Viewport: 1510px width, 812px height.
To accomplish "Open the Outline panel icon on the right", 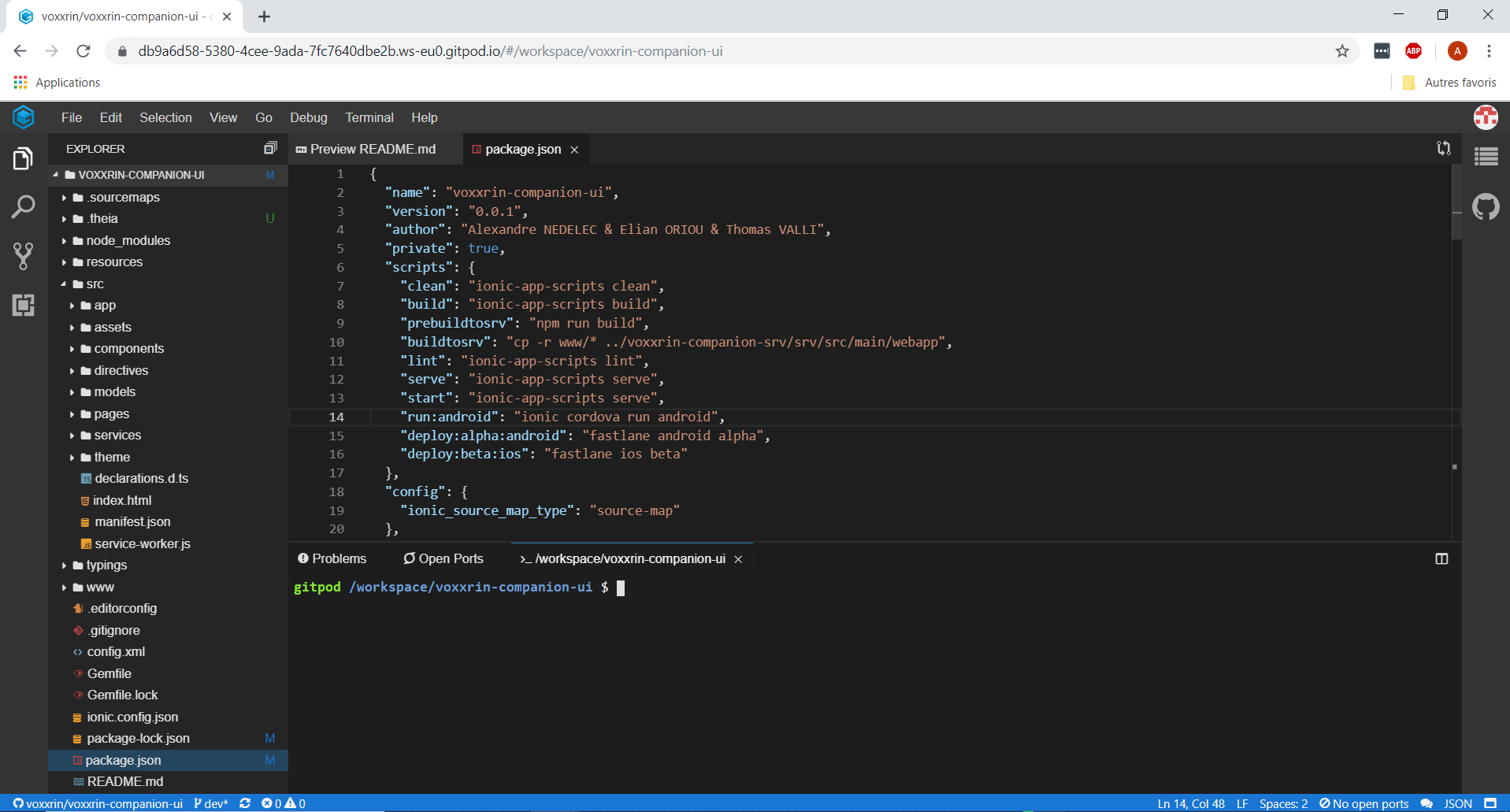I will [1487, 157].
